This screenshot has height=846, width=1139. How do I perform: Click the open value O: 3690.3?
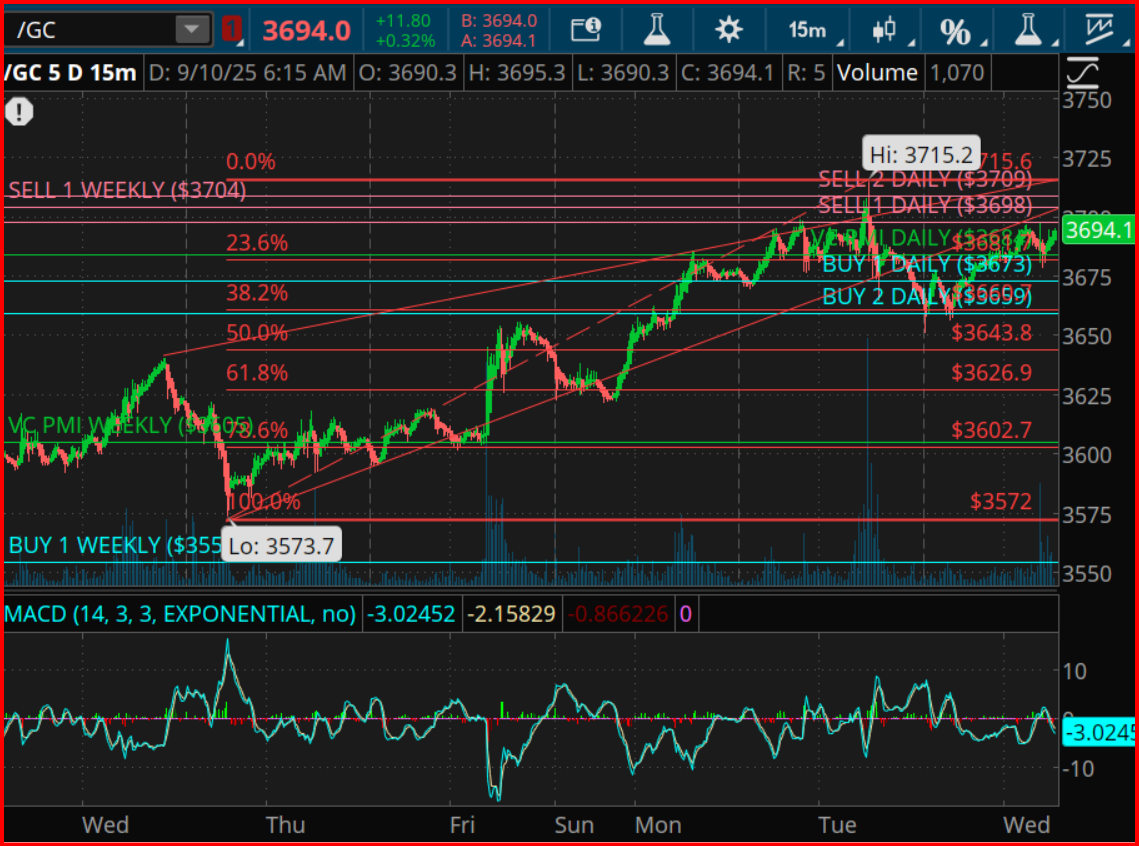408,73
